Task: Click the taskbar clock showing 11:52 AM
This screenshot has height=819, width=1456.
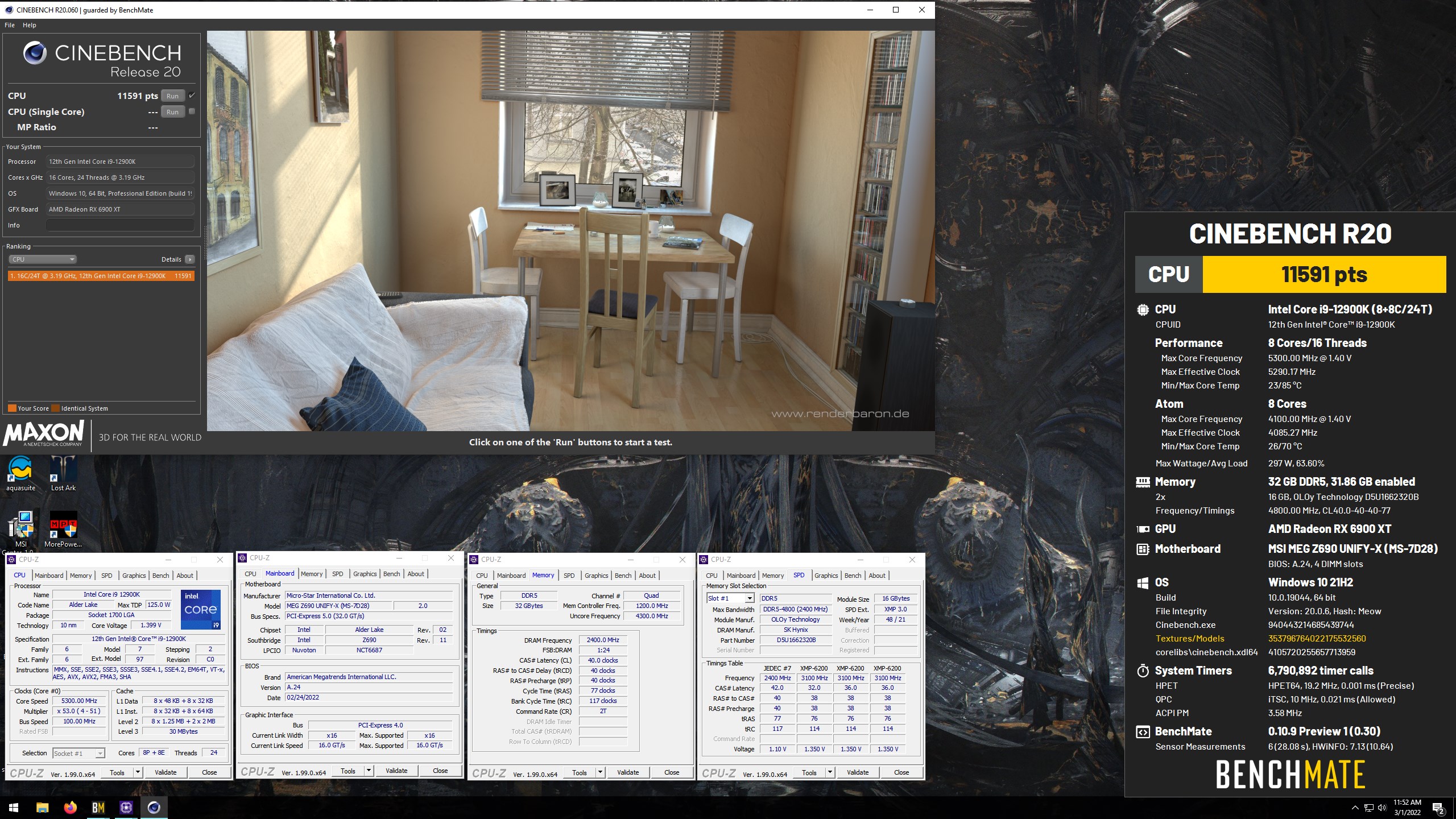Action: (1407, 807)
